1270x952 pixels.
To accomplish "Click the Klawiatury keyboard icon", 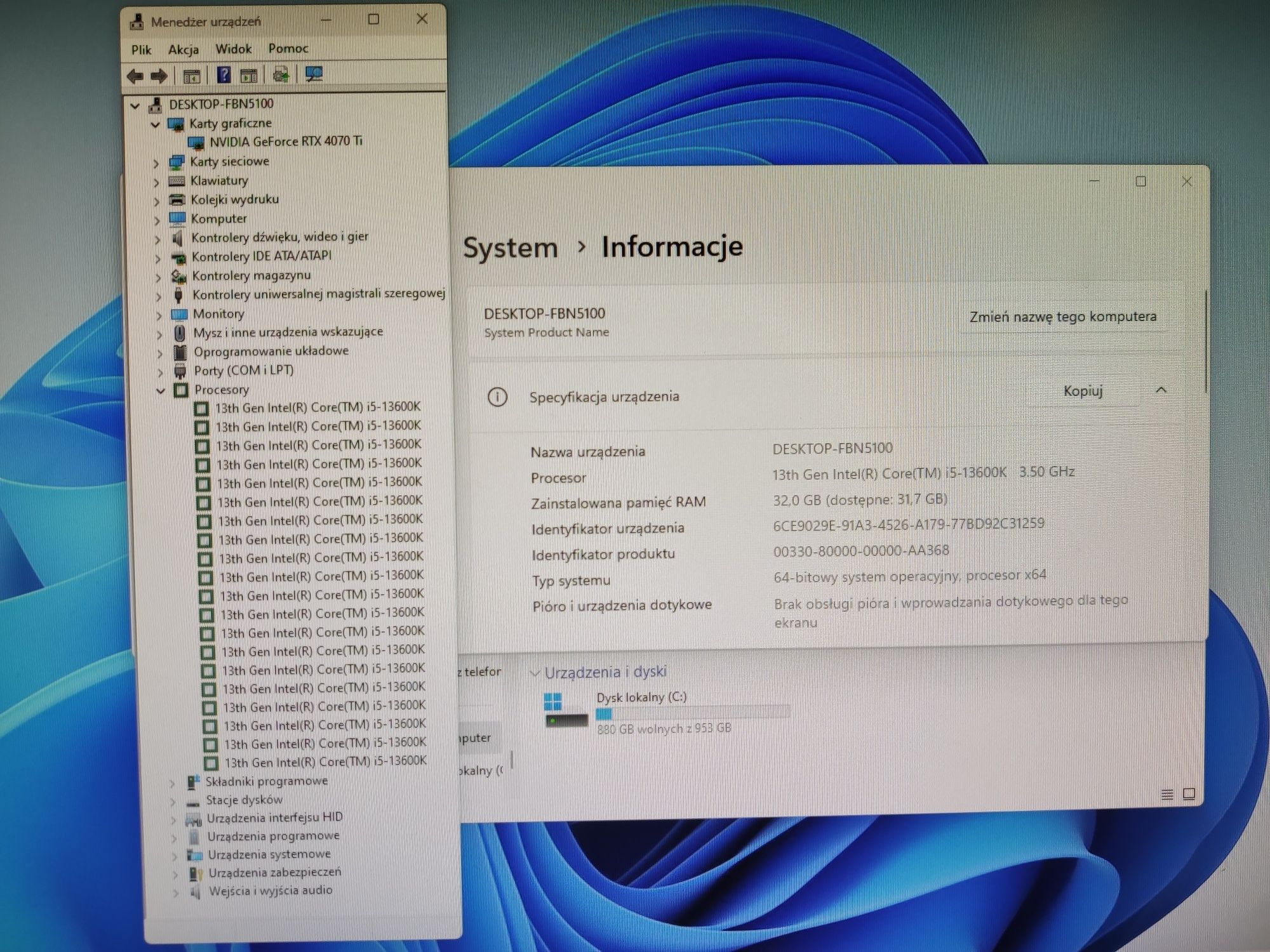I will [177, 182].
